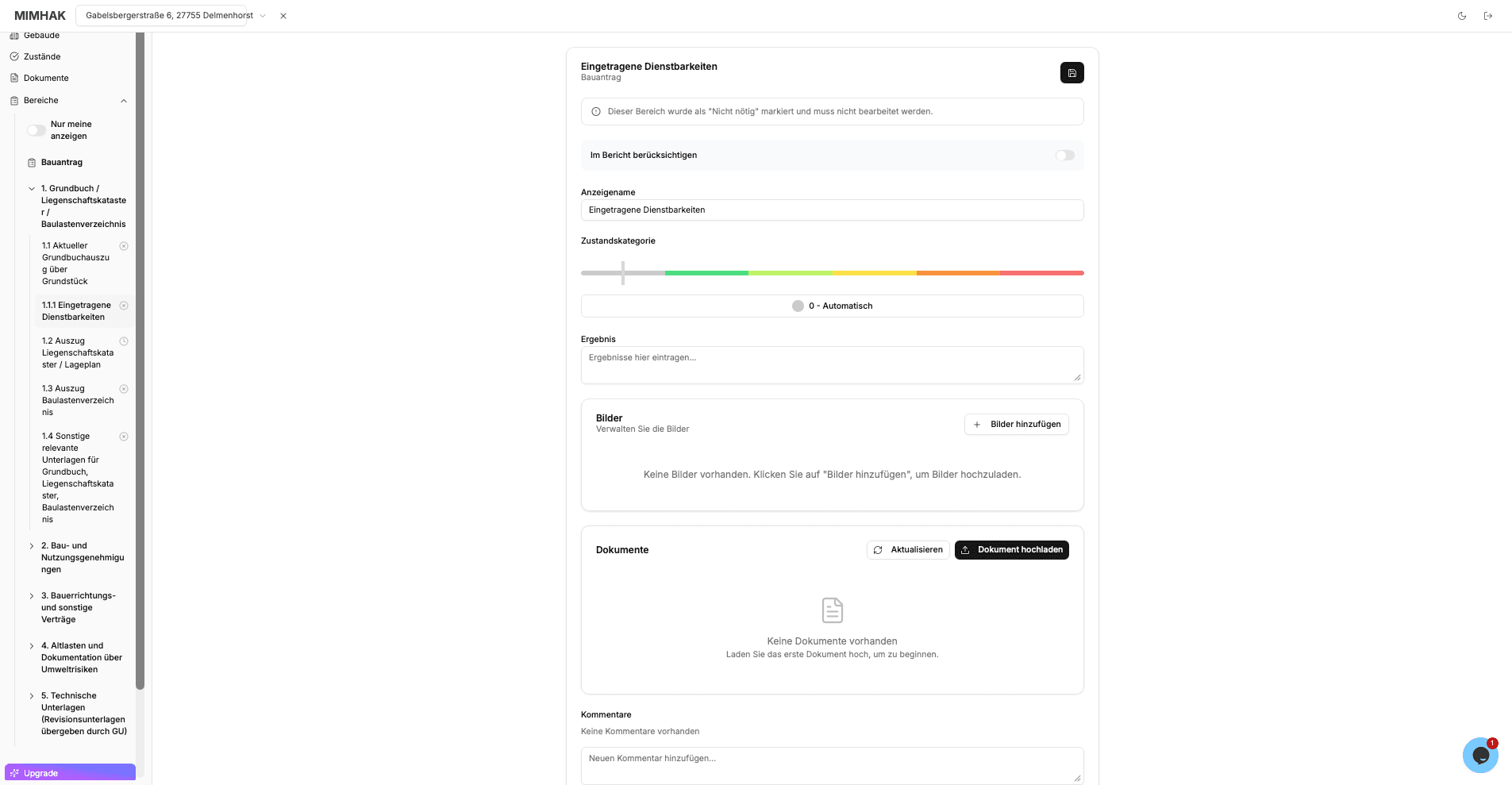Click the Neuen Kommentar hinzufügen field

coord(833,765)
